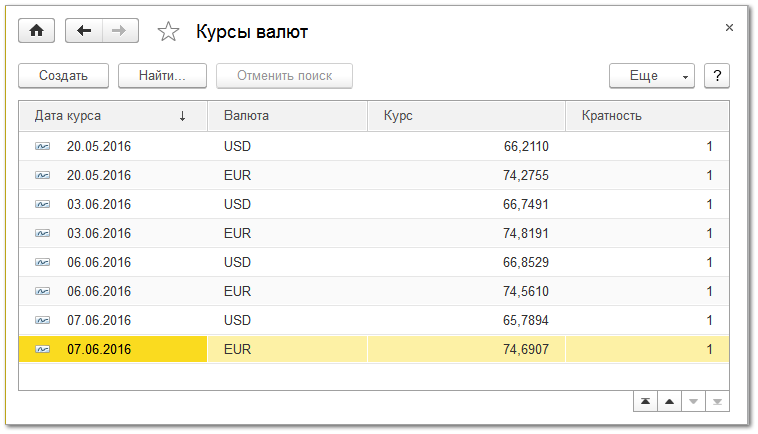Open search with the Найти... button
The image size is (758, 434).
[x=162, y=76]
